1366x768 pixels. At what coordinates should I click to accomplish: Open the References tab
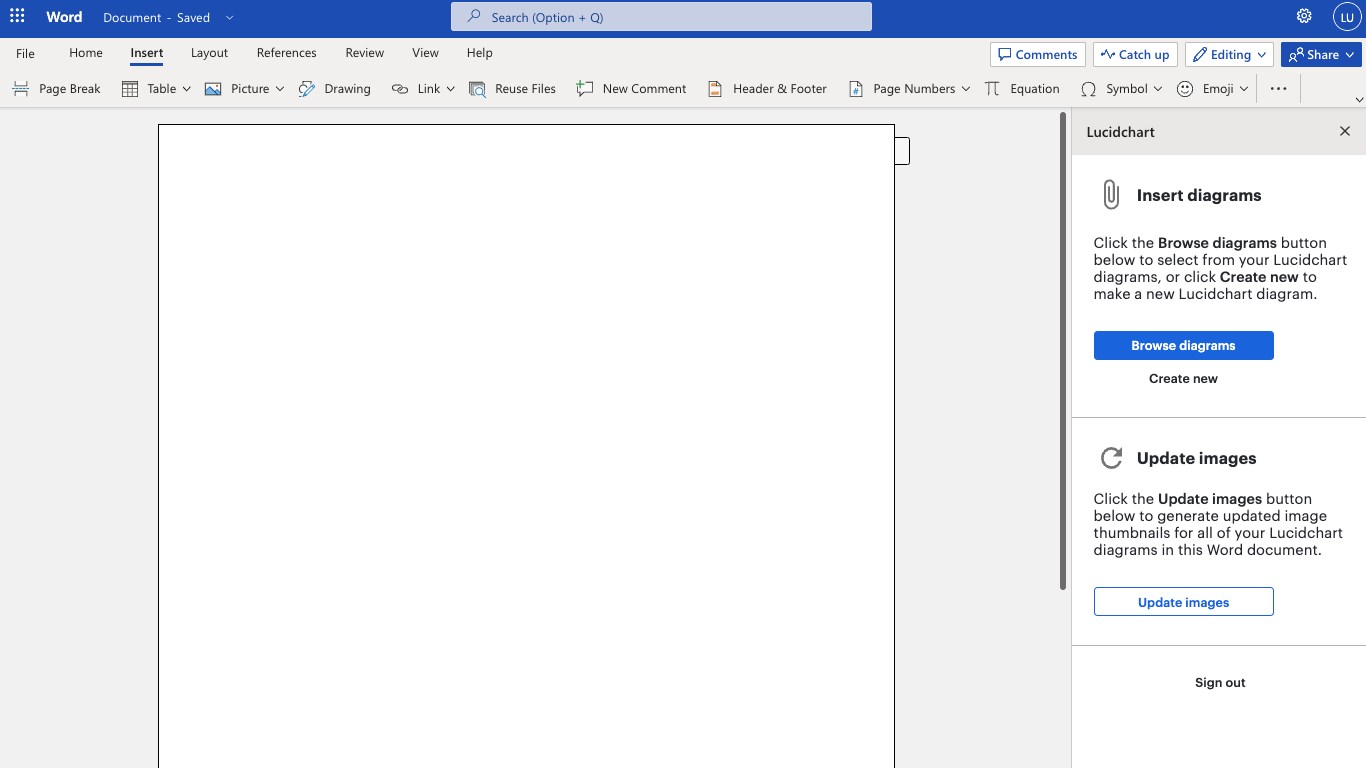(x=287, y=53)
